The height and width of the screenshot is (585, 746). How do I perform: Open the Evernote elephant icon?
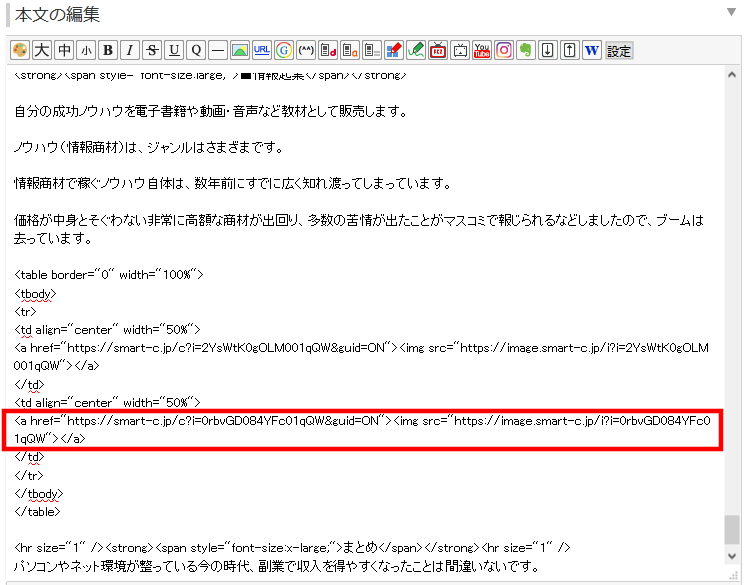point(526,50)
